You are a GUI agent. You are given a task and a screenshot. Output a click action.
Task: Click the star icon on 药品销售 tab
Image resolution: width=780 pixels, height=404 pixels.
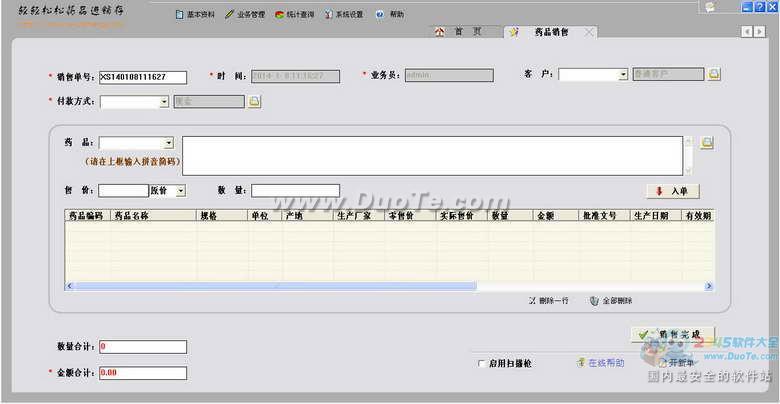click(514, 32)
